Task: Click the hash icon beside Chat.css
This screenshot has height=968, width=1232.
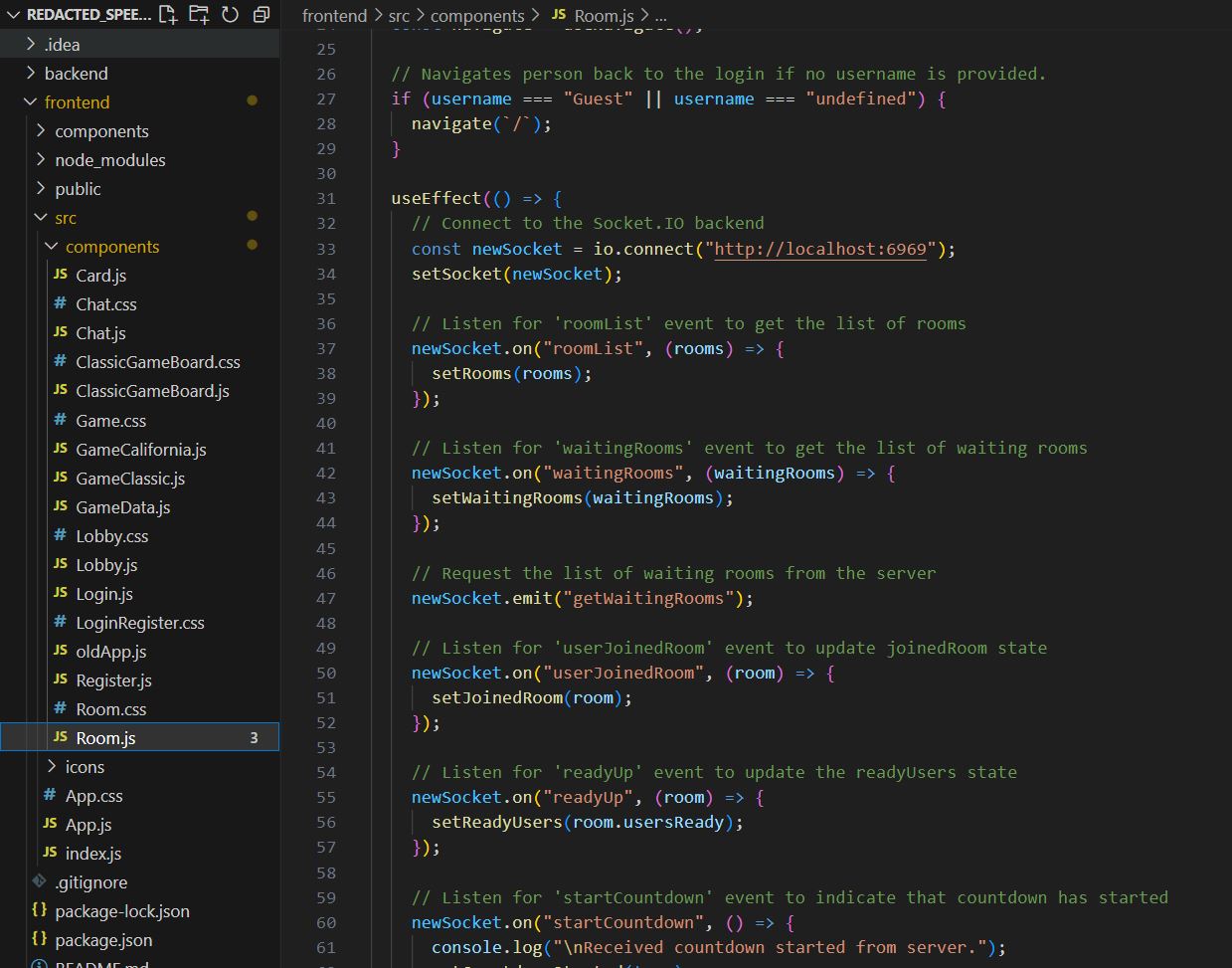Action: [x=61, y=304]
